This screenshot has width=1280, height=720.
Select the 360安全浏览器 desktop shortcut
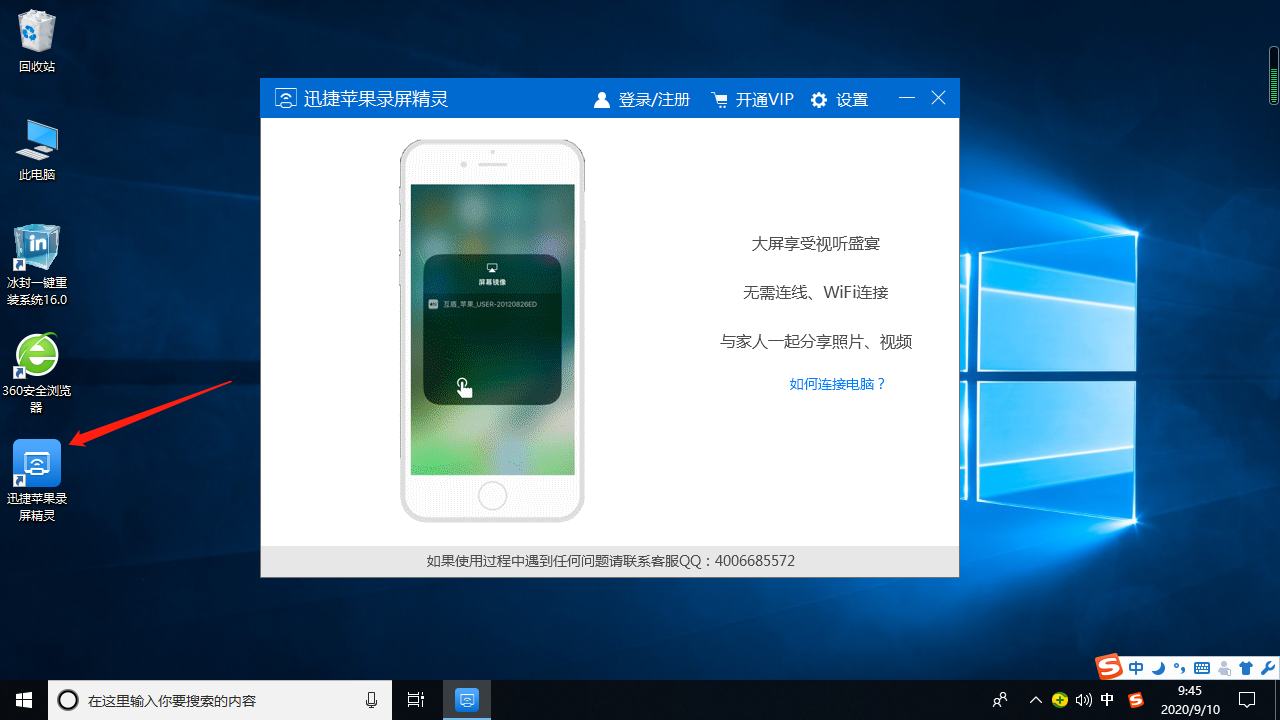click(x=37, y=374)
